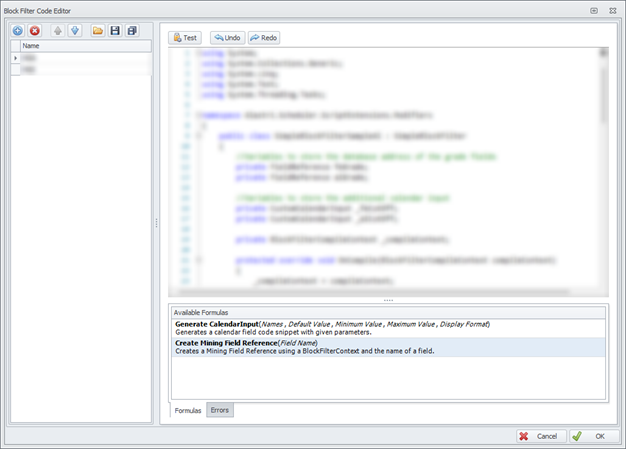Click the Save All disks icon
The width and height of the screenshot is (626, 449).
(x=132, y=31)
